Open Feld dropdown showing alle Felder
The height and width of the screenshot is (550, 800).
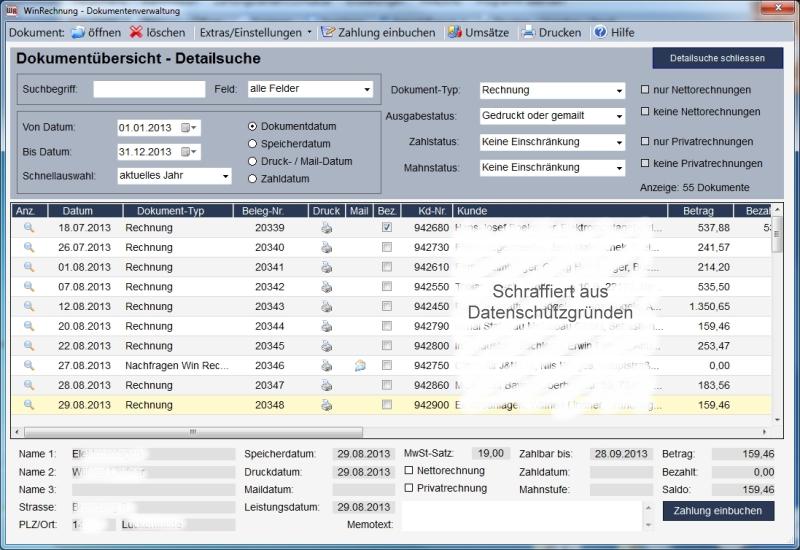[x=310, y=89]
